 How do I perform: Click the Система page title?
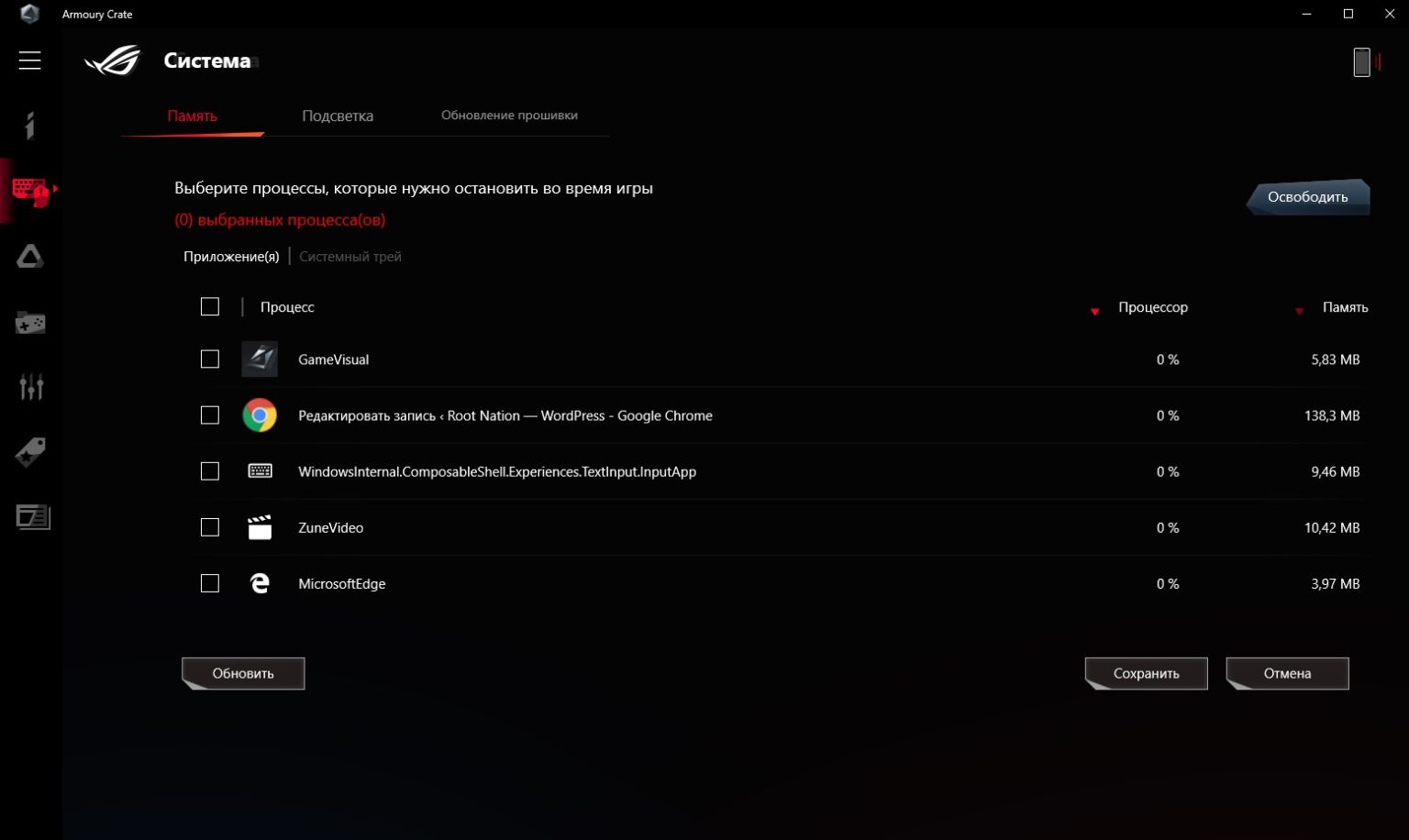tap(207, 61)
